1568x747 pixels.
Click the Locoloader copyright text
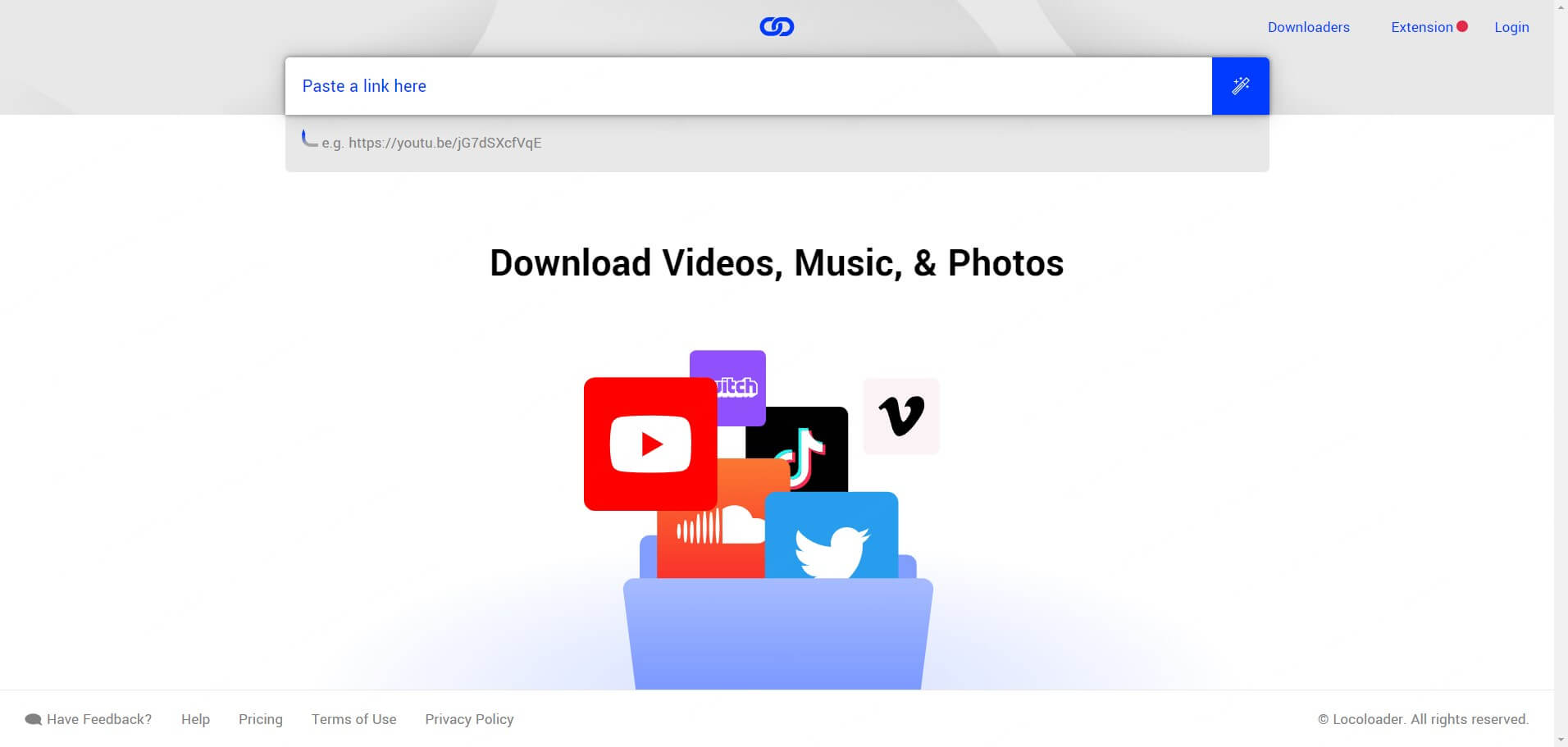point(1423,719)
